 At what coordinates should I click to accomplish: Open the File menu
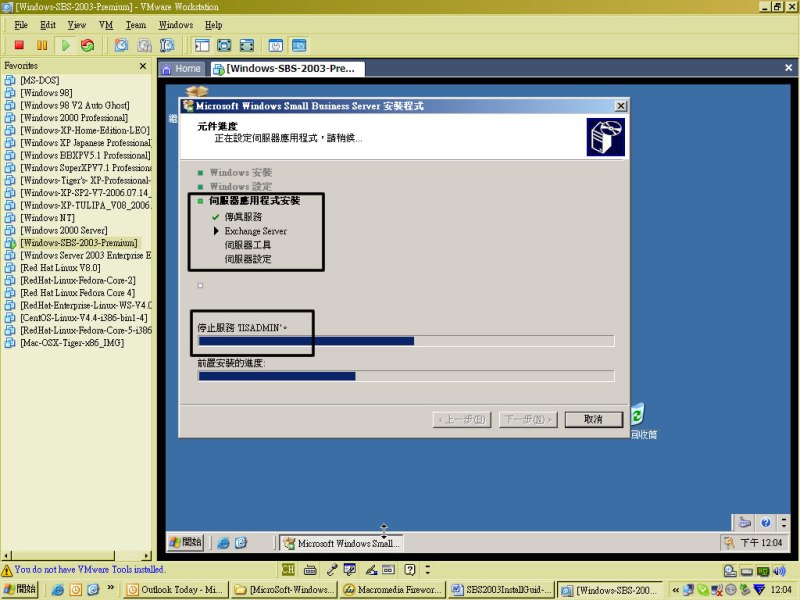pos(21,25)
